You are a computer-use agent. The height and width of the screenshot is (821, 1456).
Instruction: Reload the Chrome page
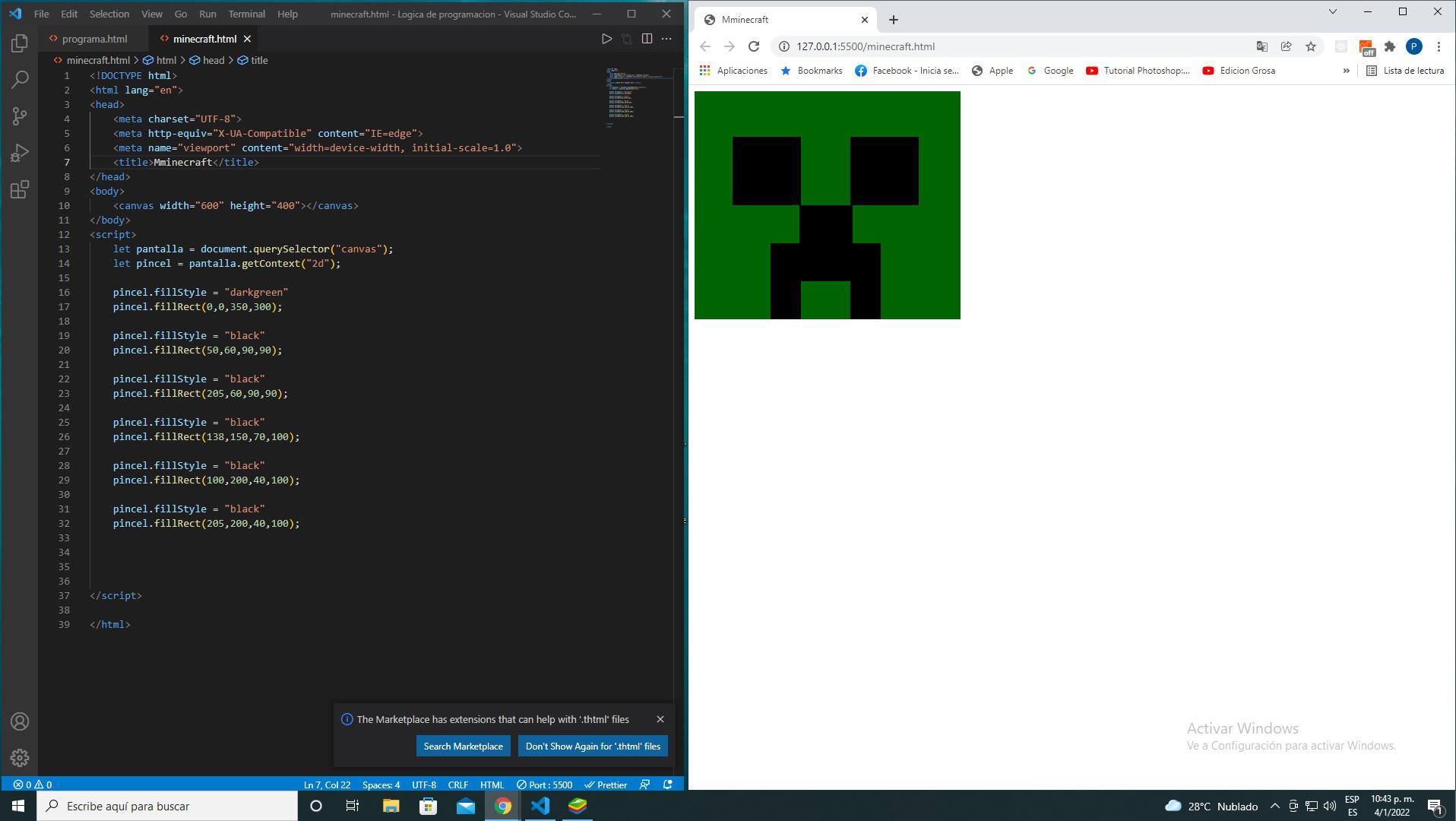(x=754, y=46)
